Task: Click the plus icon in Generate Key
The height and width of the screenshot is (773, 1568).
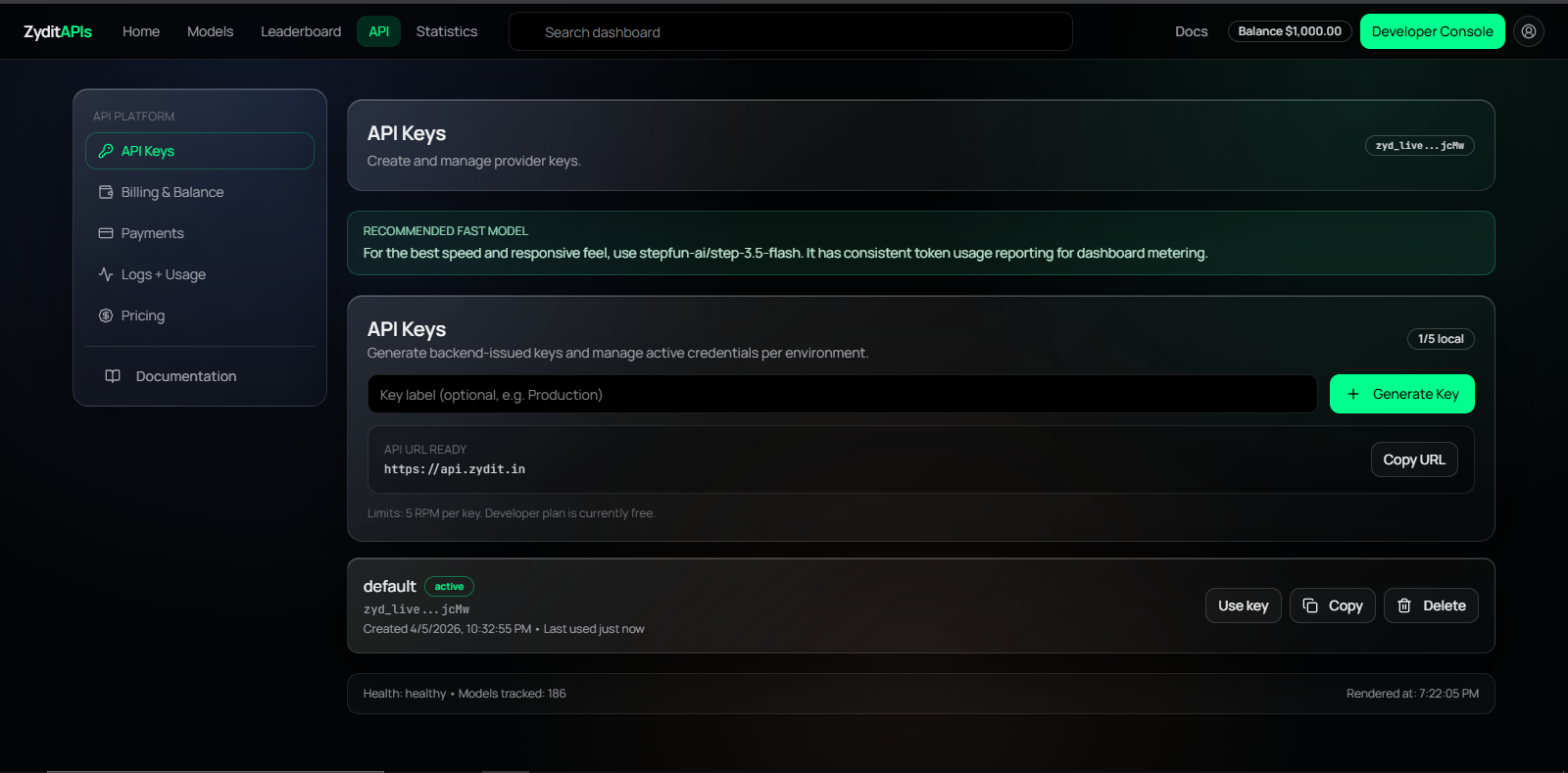Action: 1353,394
